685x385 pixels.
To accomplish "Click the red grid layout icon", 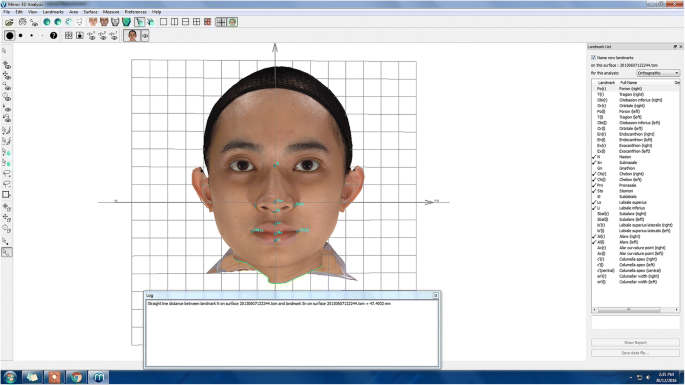I will pyautogui.click(x=208, y=22).
